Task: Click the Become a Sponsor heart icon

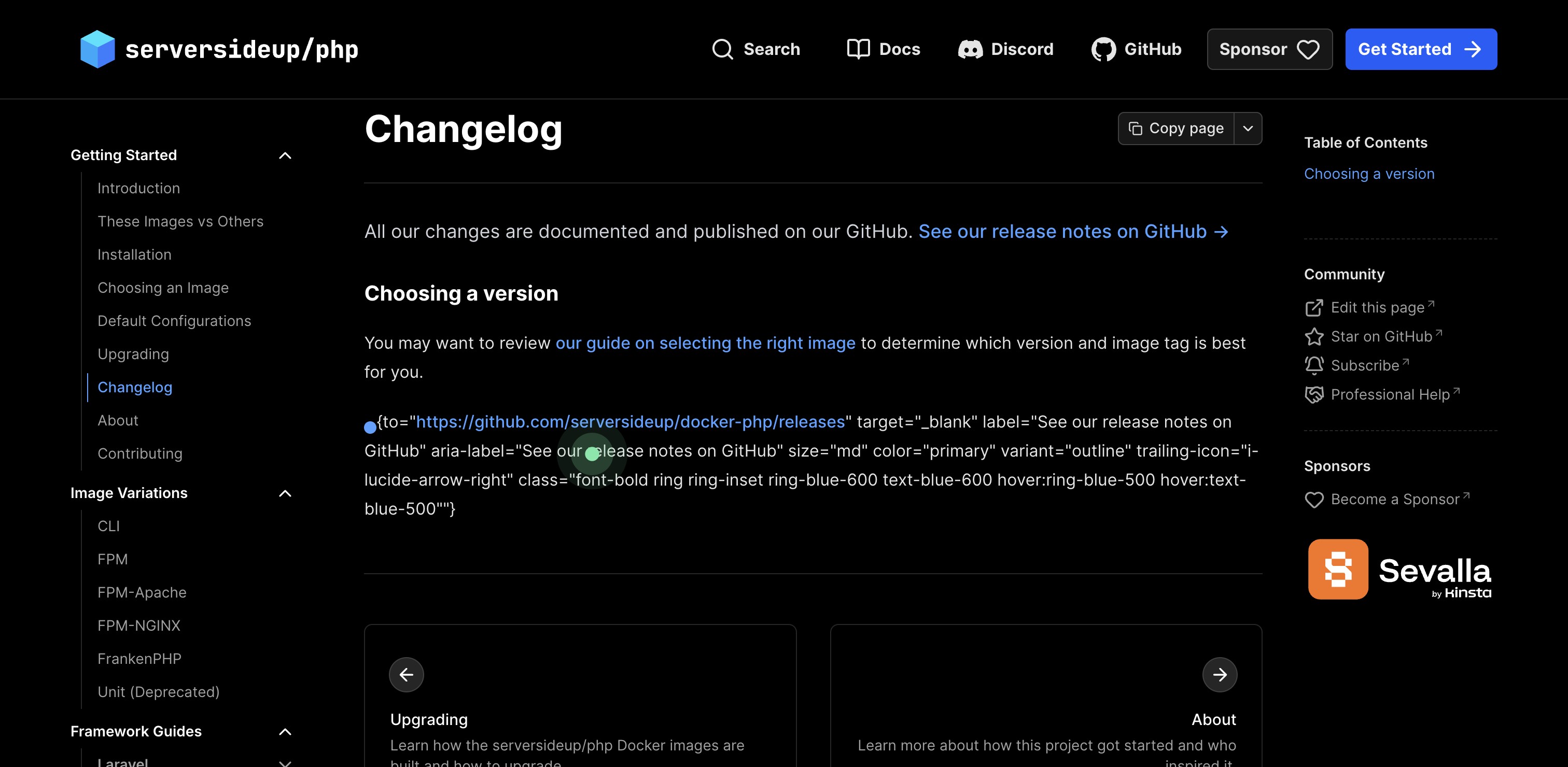Action: pos(1315,500)
